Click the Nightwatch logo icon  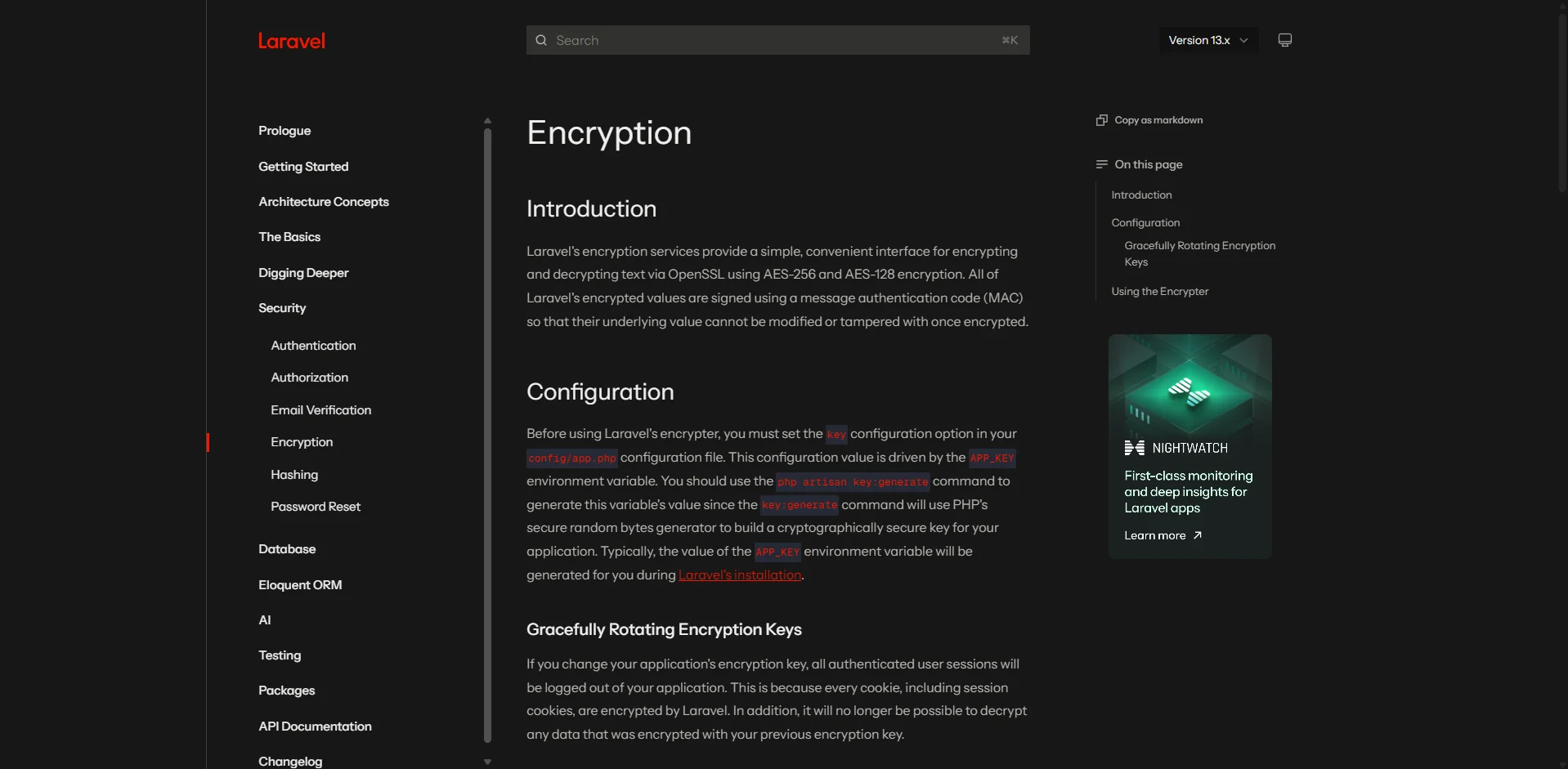(1134, 448)
